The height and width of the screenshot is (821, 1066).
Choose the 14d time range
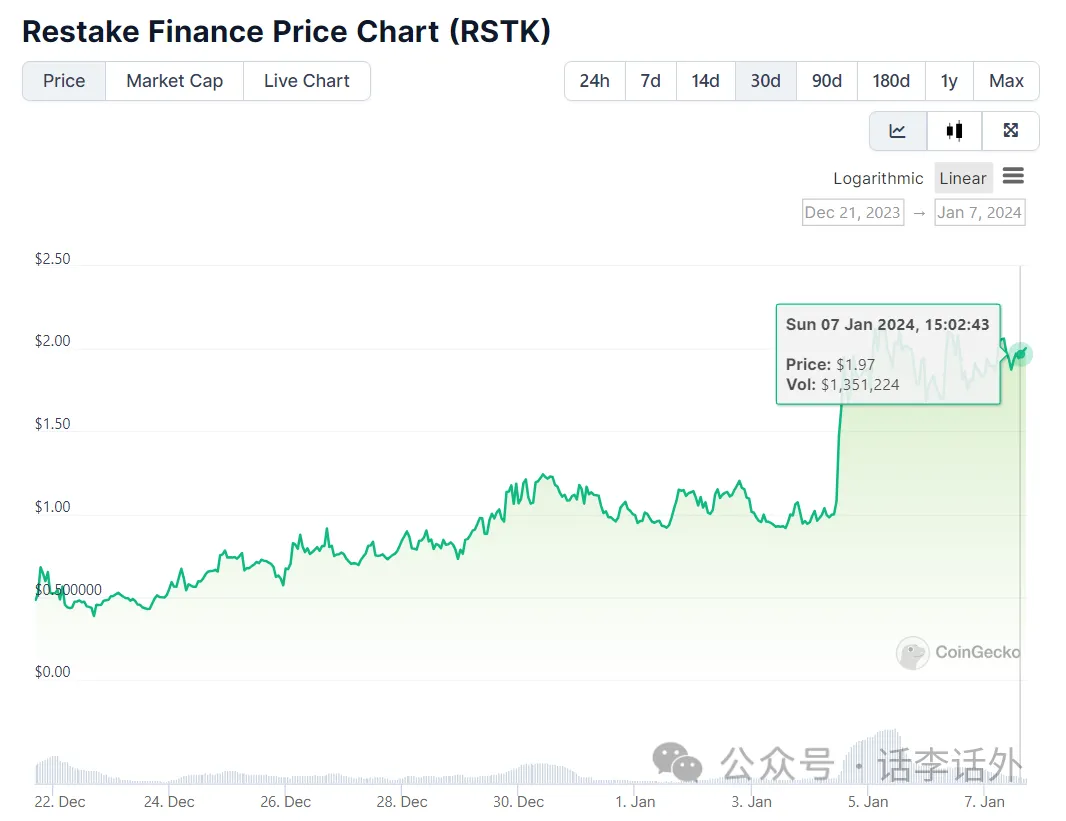705,81
